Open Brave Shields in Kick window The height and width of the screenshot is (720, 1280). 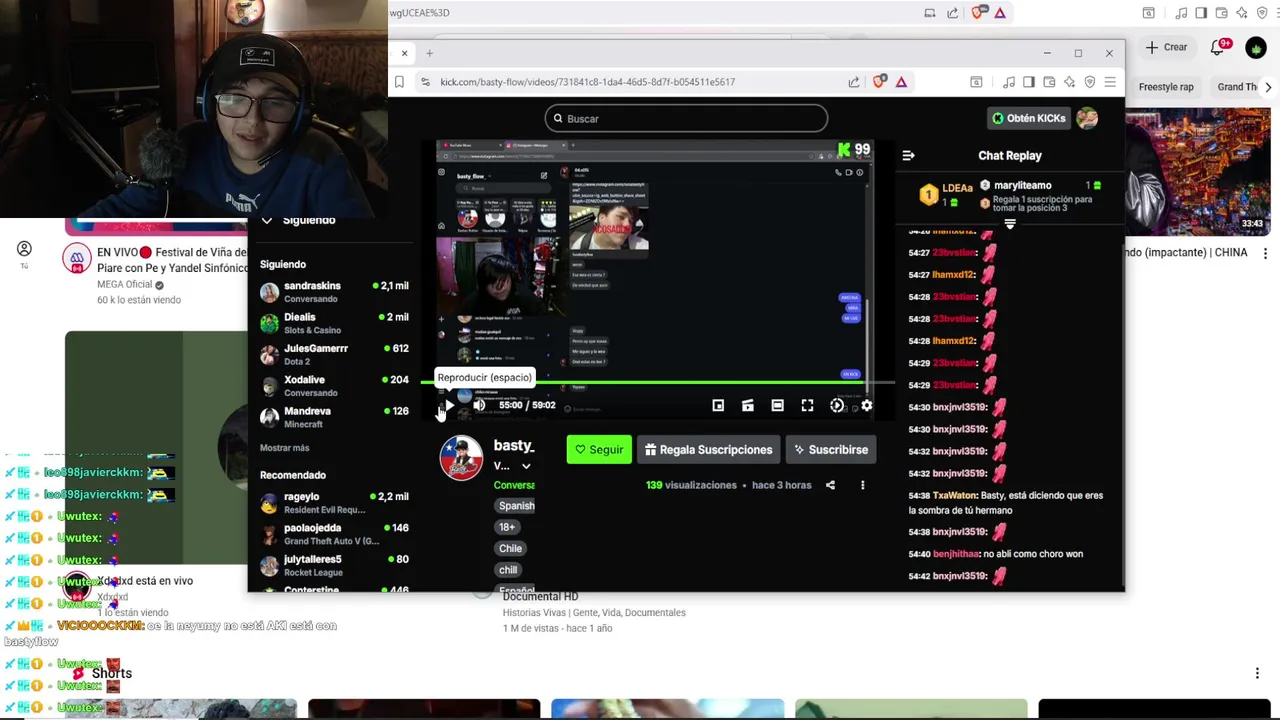pyautogui.click(x=879, y=82)
